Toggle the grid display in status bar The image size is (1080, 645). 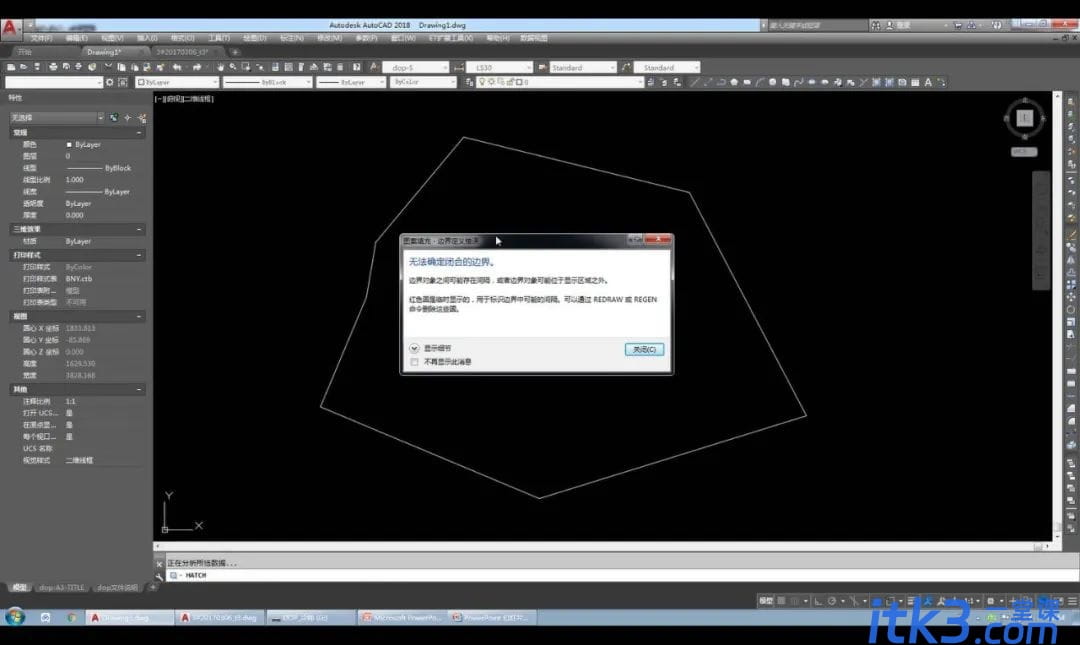[x=781, y=601]
